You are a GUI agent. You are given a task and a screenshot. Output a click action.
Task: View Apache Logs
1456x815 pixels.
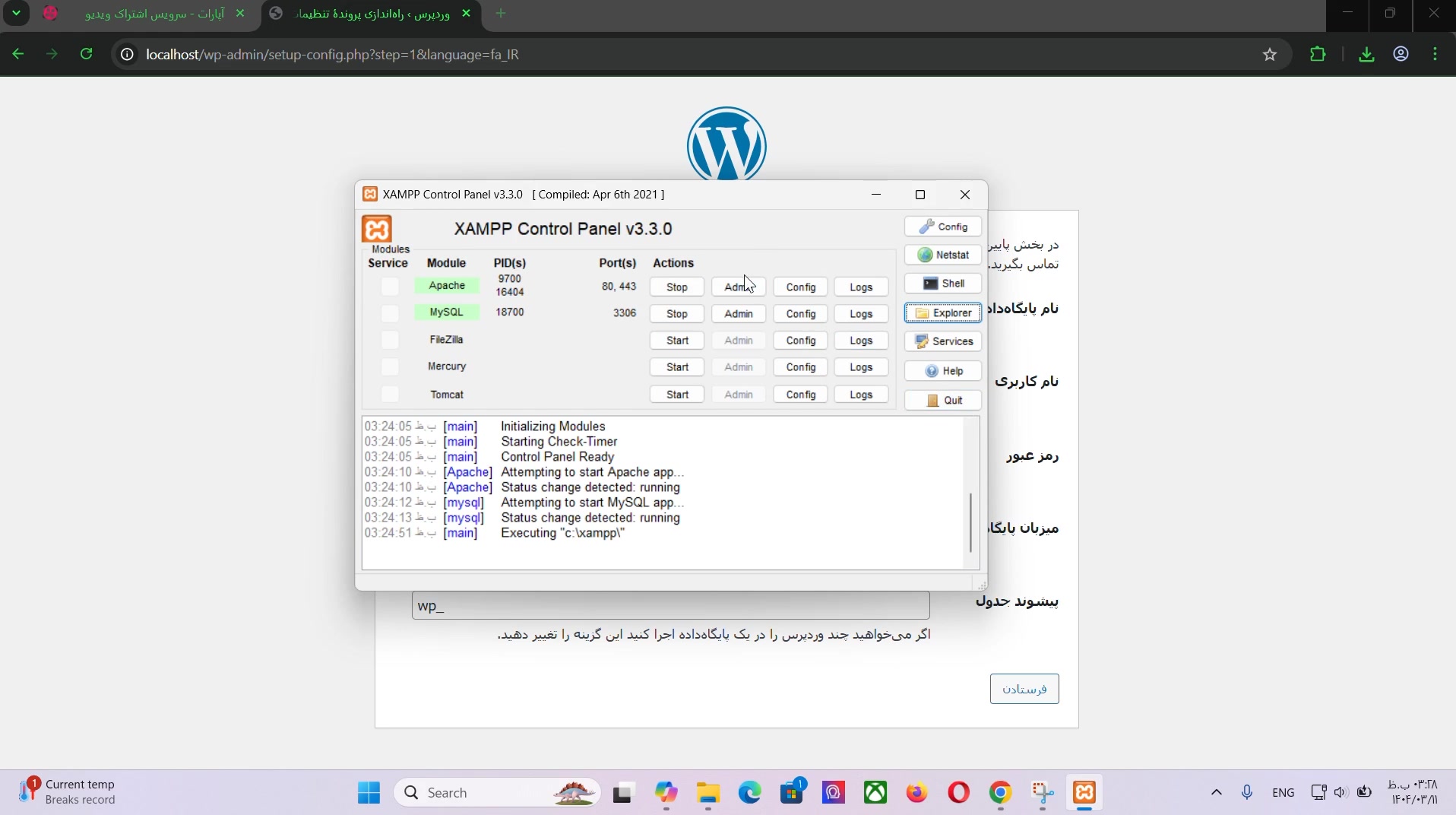click(861, 287)
